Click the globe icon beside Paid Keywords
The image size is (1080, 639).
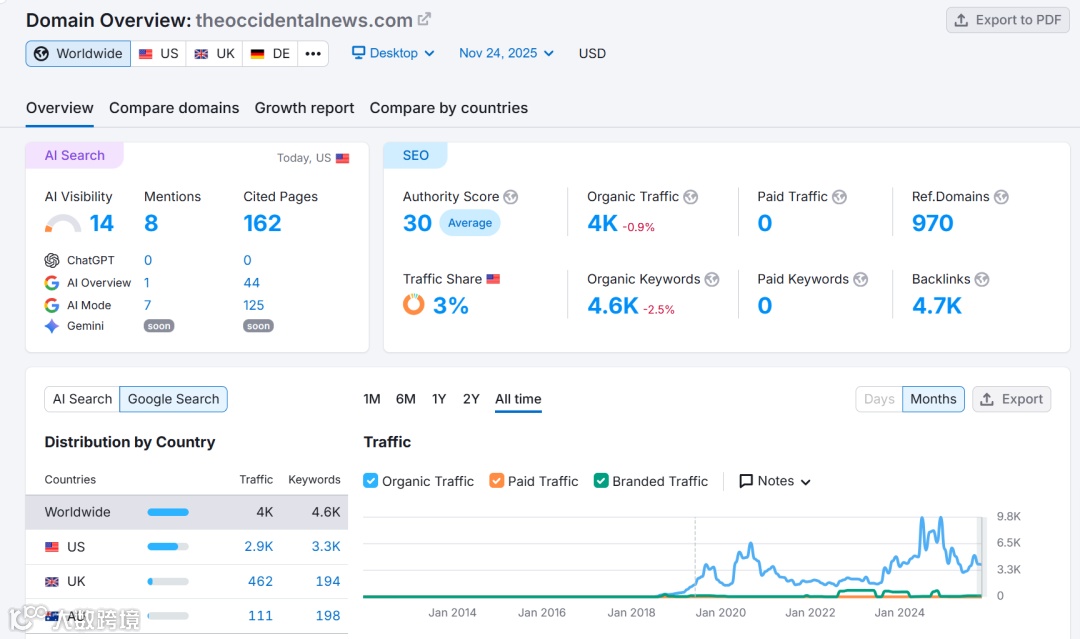coord(860,280)
